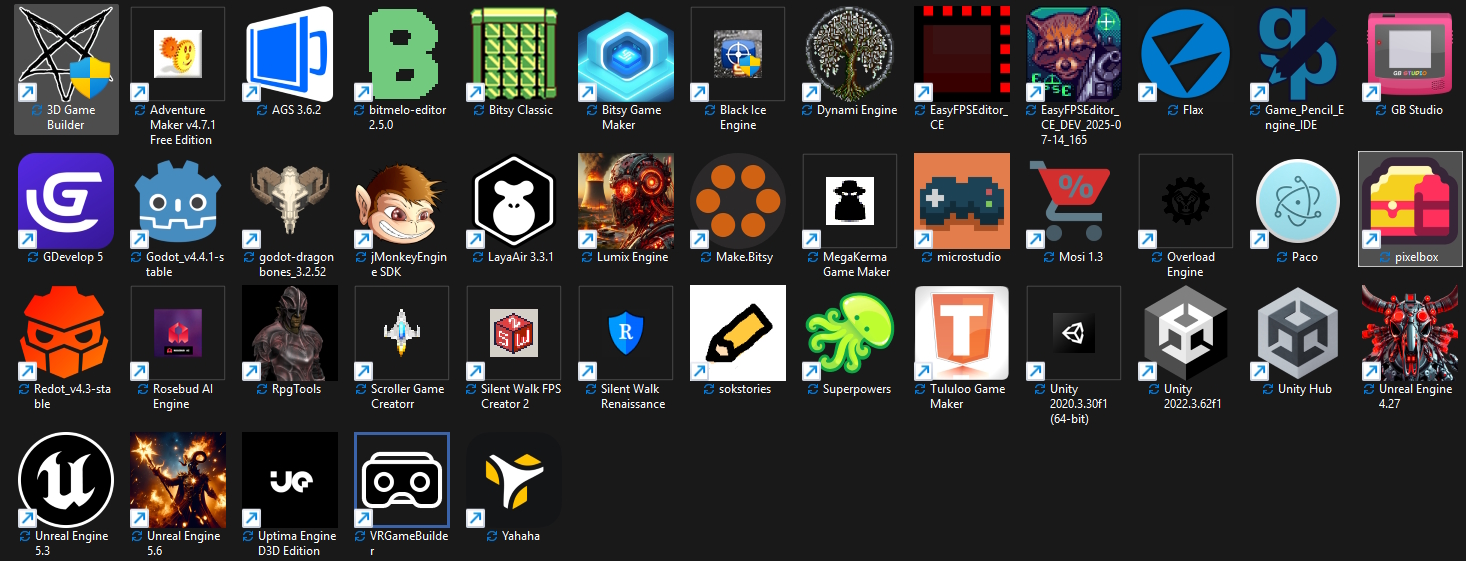Open Unity 2020.3.30f1 (64-bit) shortcut
The image size is (1466, 561).
(x=1074, y=333)
